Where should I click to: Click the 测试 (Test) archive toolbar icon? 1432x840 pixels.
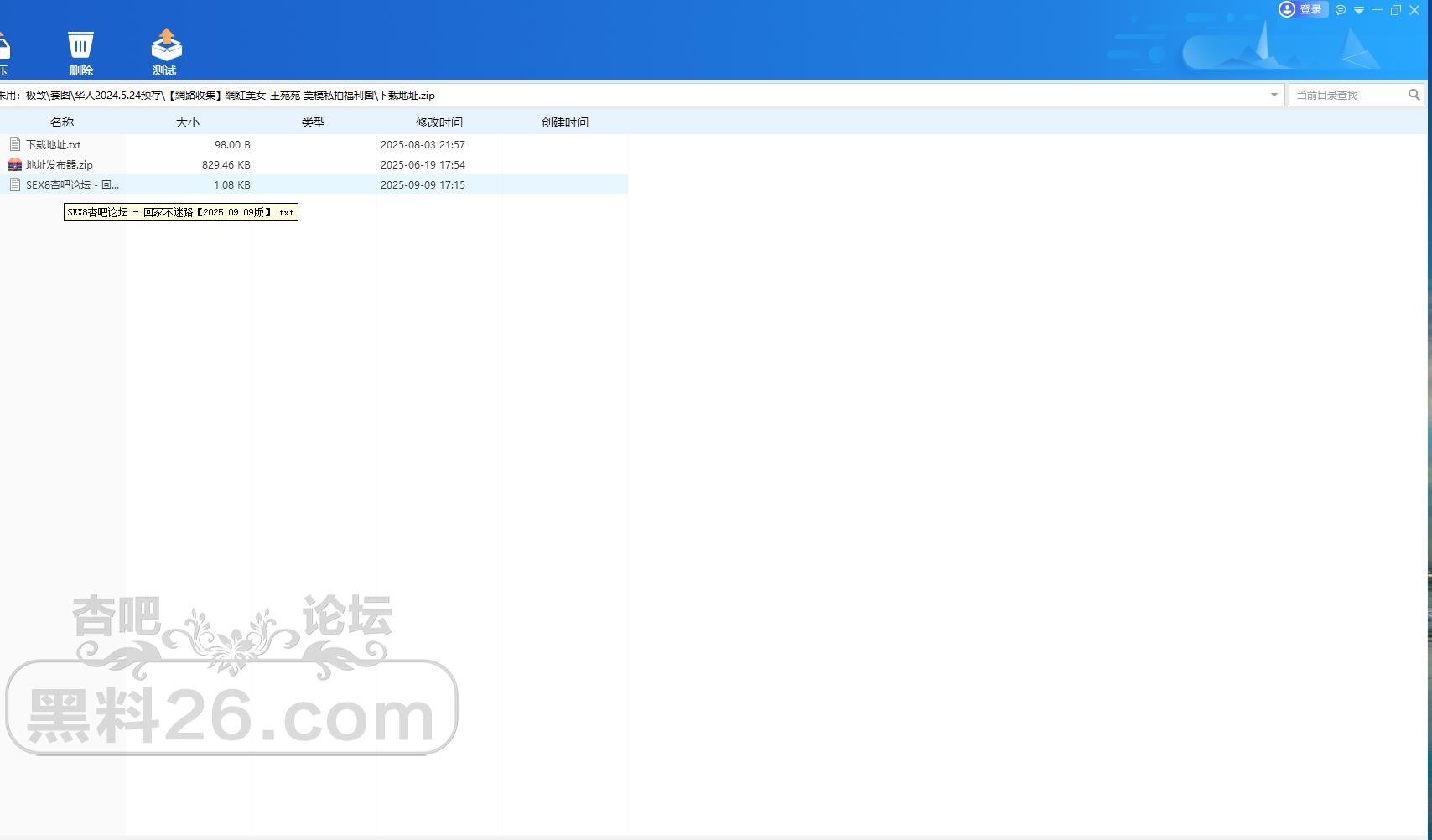[x=166, y=45]
